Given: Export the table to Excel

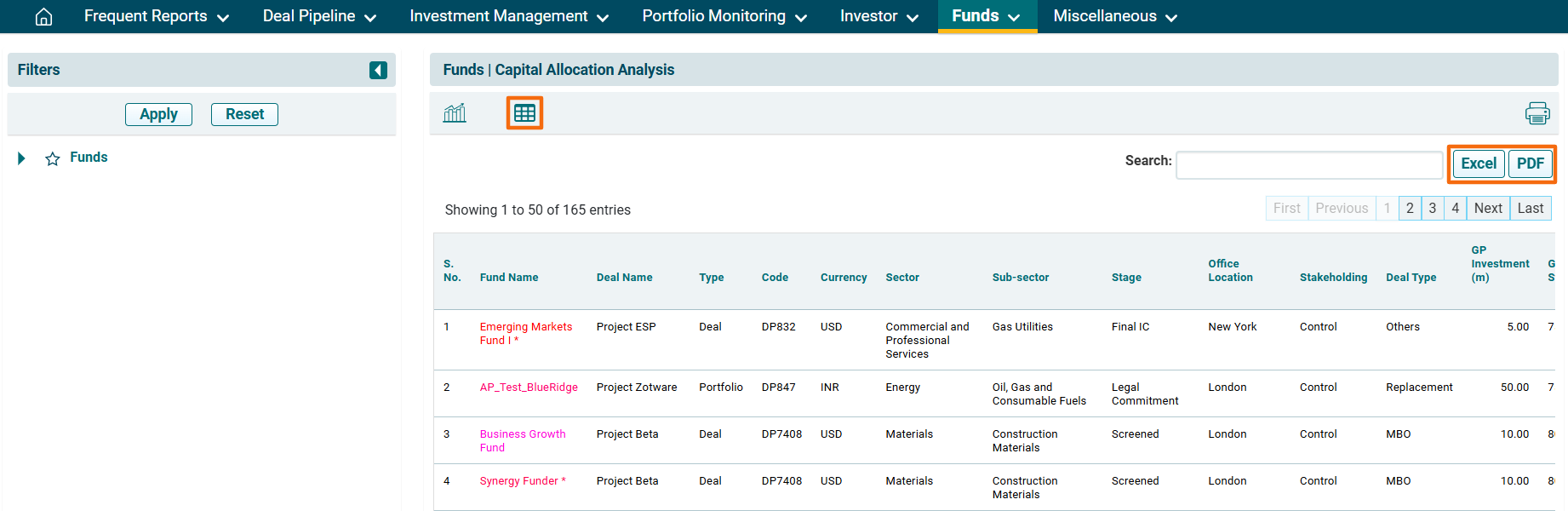Looking at the screenshot, I should [1478, 164].
